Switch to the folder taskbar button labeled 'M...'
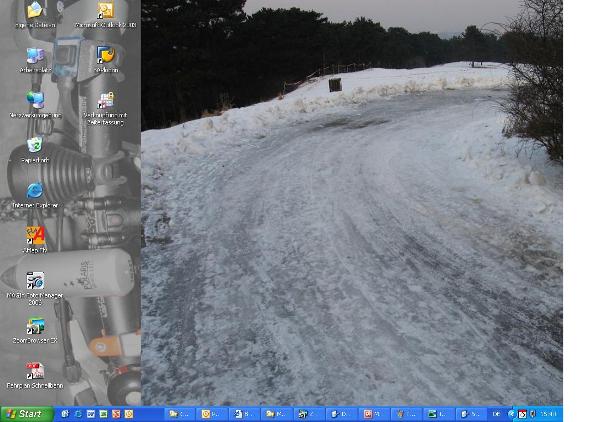The width and height of the screenshot is (612, 422). tap(278, 414)
